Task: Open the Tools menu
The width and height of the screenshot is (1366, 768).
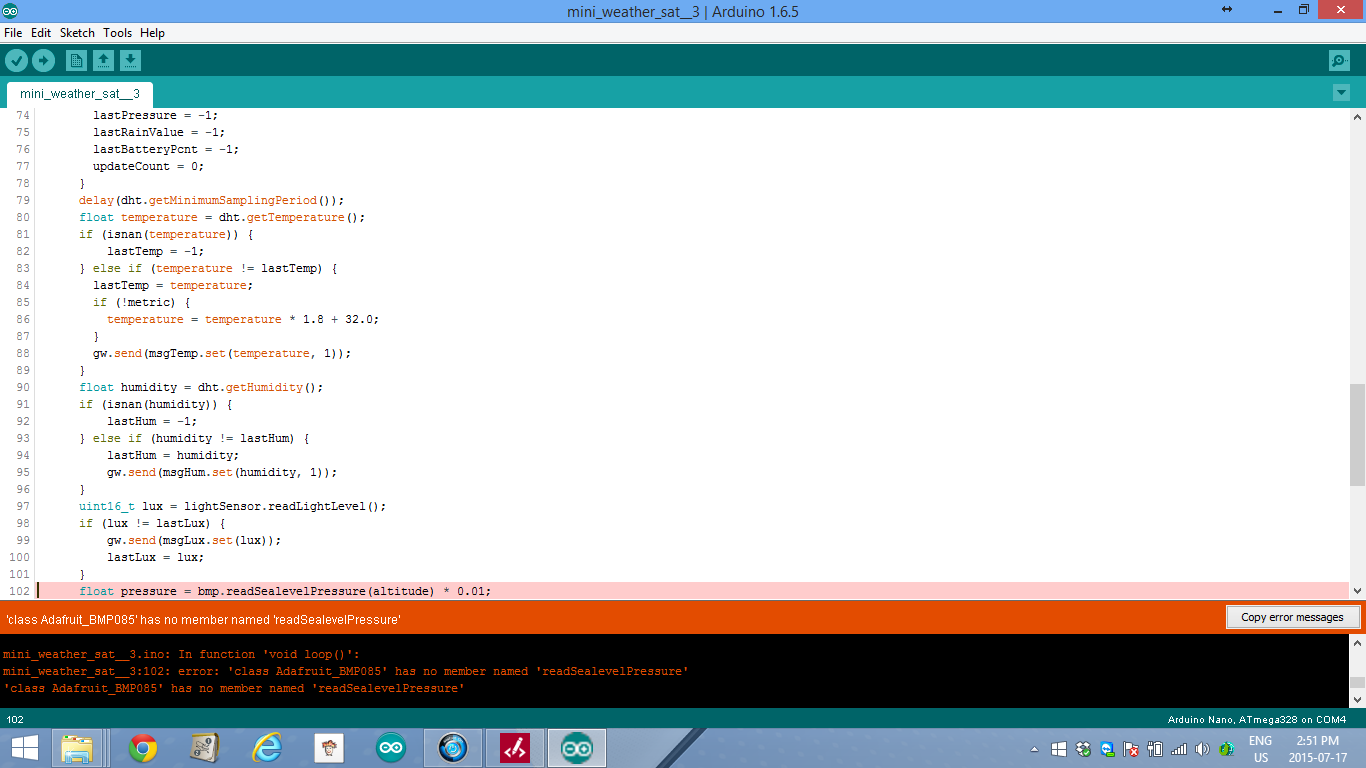Action: (117, 33)
